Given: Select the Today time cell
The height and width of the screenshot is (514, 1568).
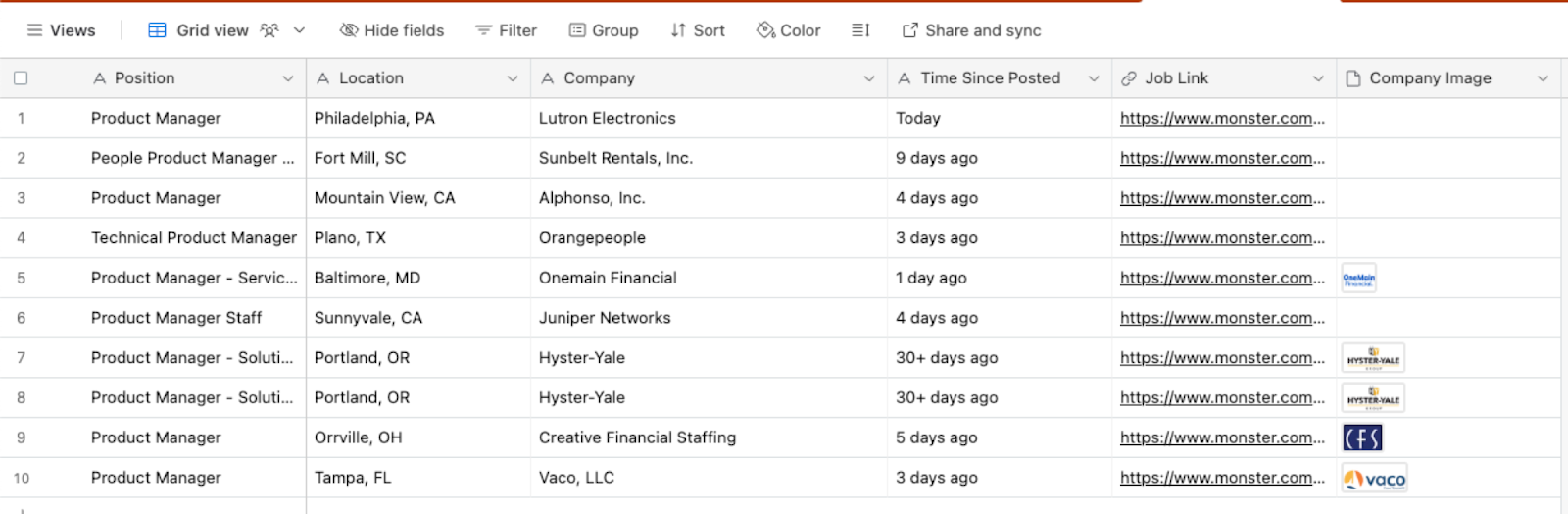Looking at the screenshot, I should click(1000, 118).
